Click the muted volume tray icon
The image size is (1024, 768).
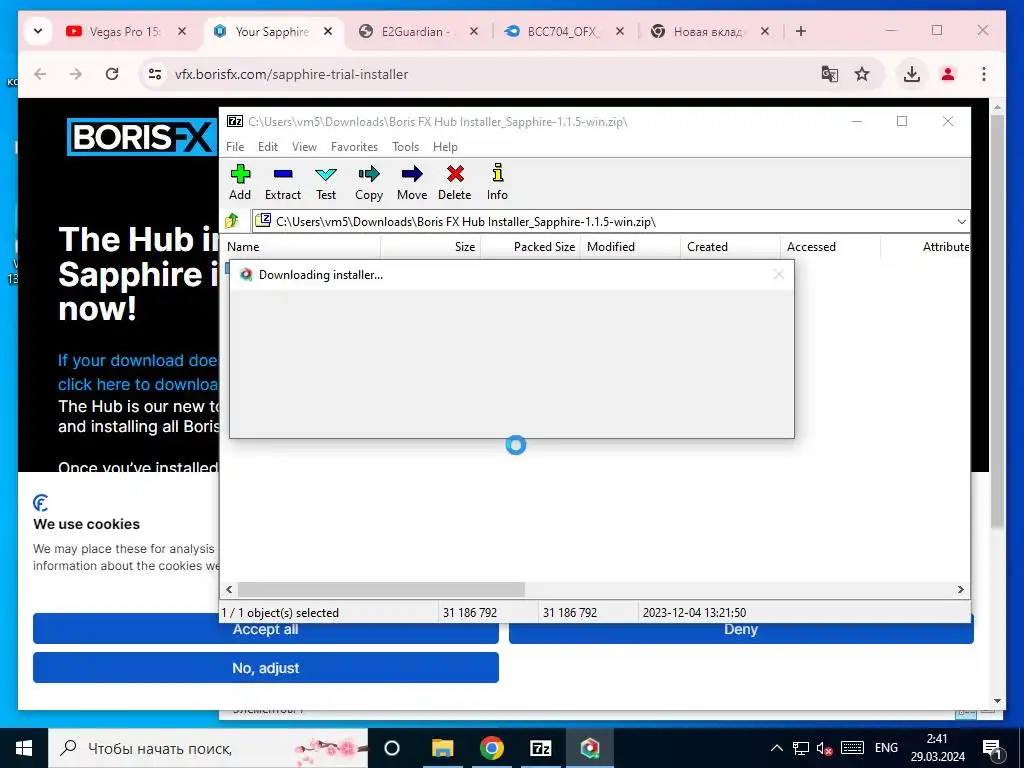(824, 748)
